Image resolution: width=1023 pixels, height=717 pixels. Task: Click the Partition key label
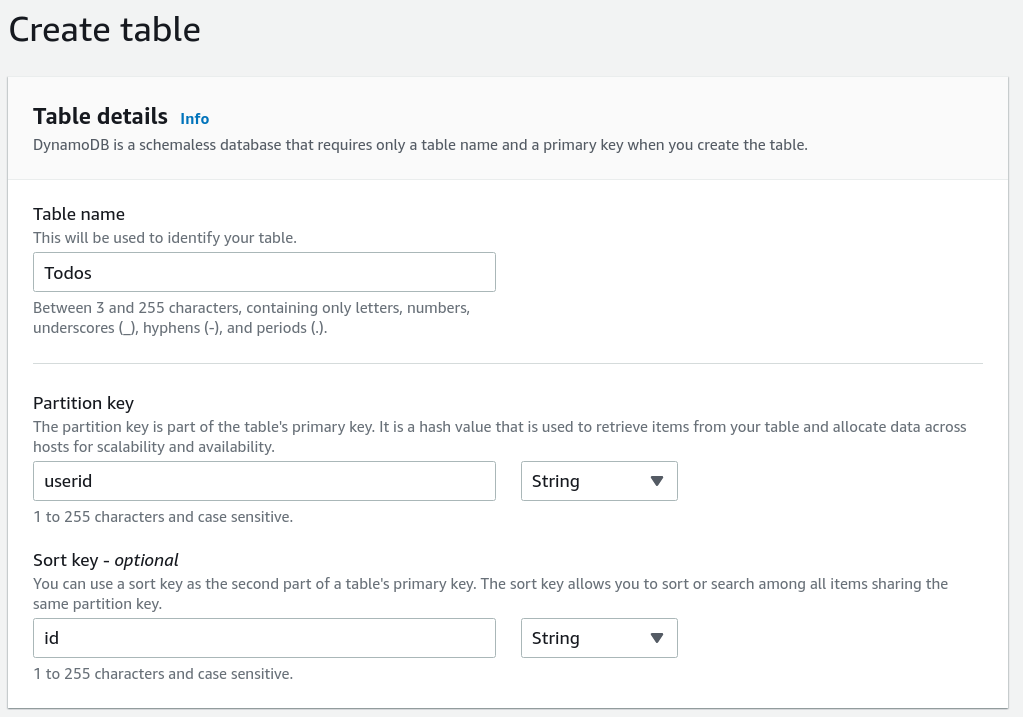click(84, 403)
